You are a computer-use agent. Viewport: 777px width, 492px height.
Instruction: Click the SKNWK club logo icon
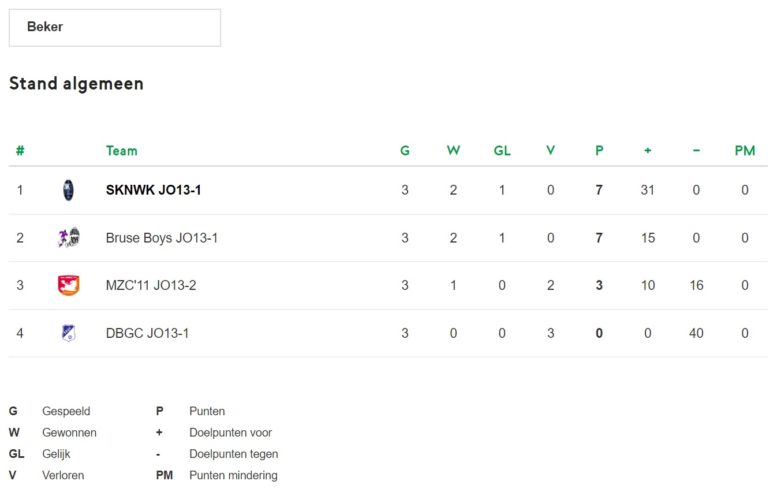point(68,190)
